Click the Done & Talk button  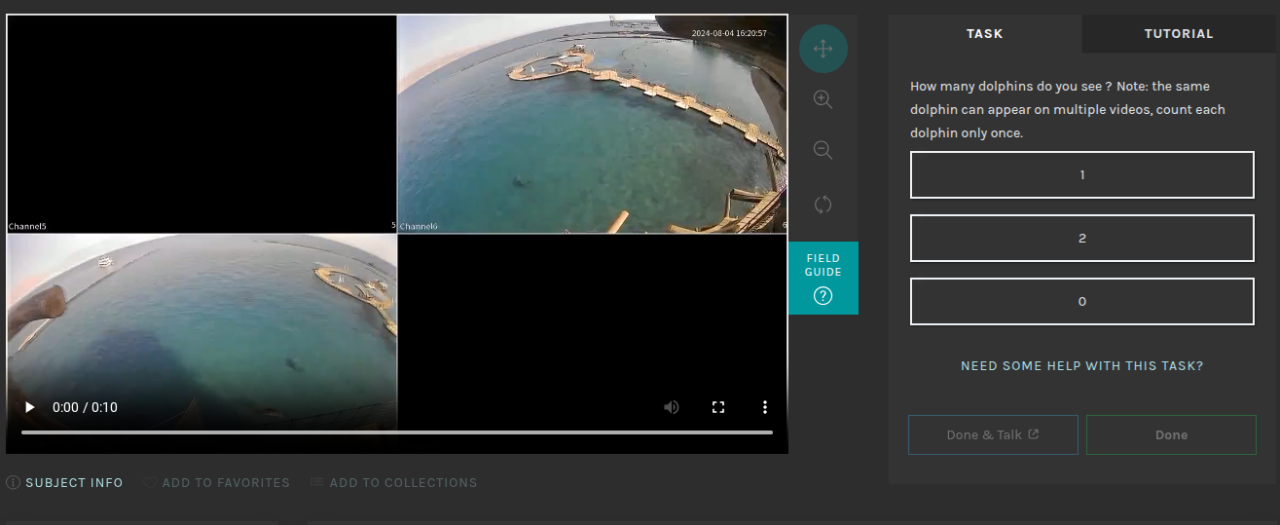(x=993, y=435)
